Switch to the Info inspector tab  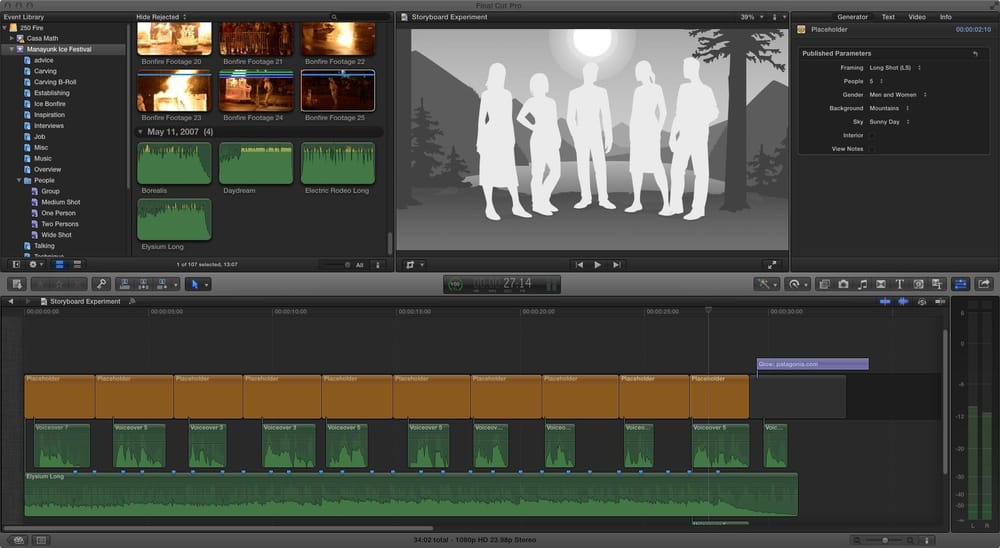tap(945, 17)
